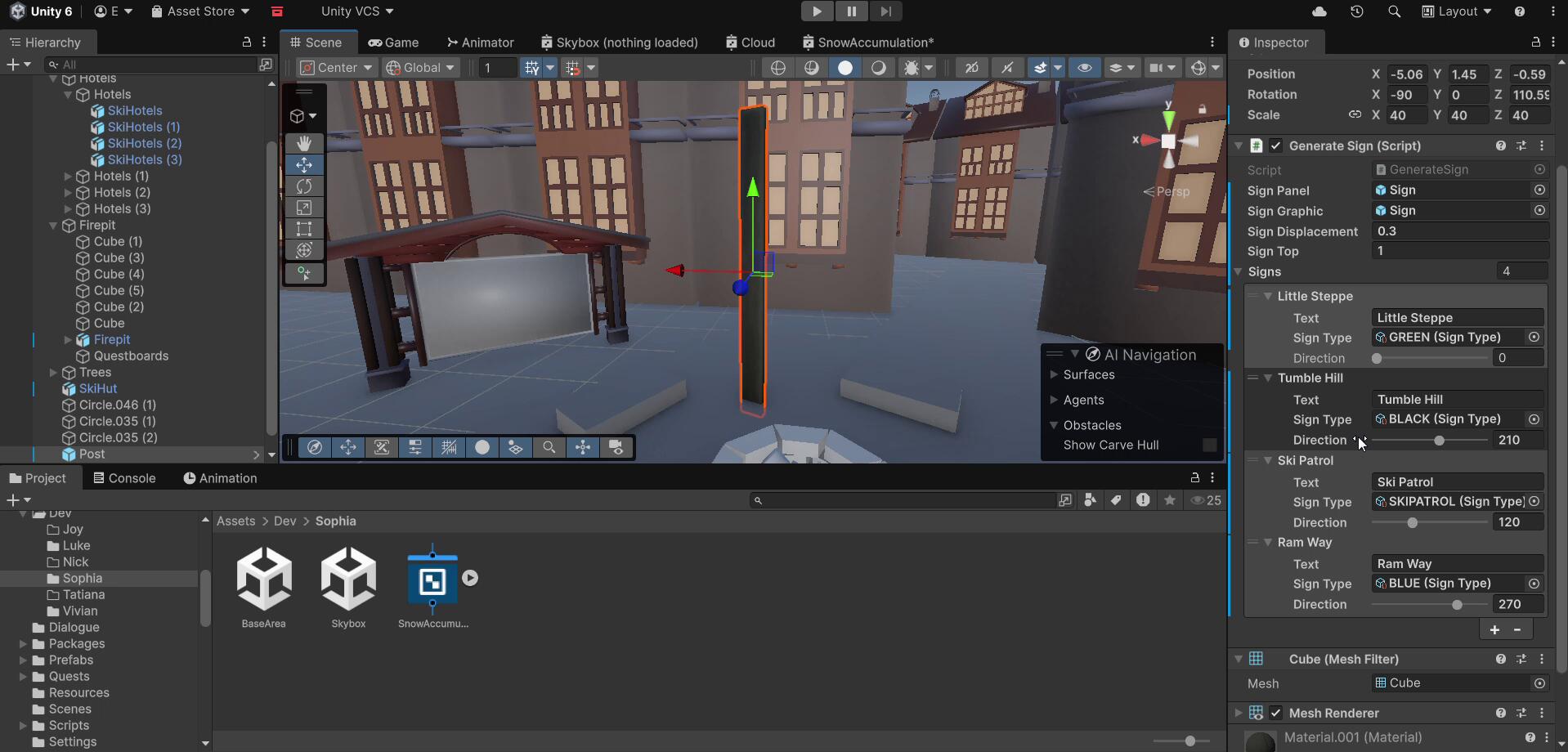Viewport: 1568px width, 752px height.
Task: Open version history icon
Action: (1357, 11)
